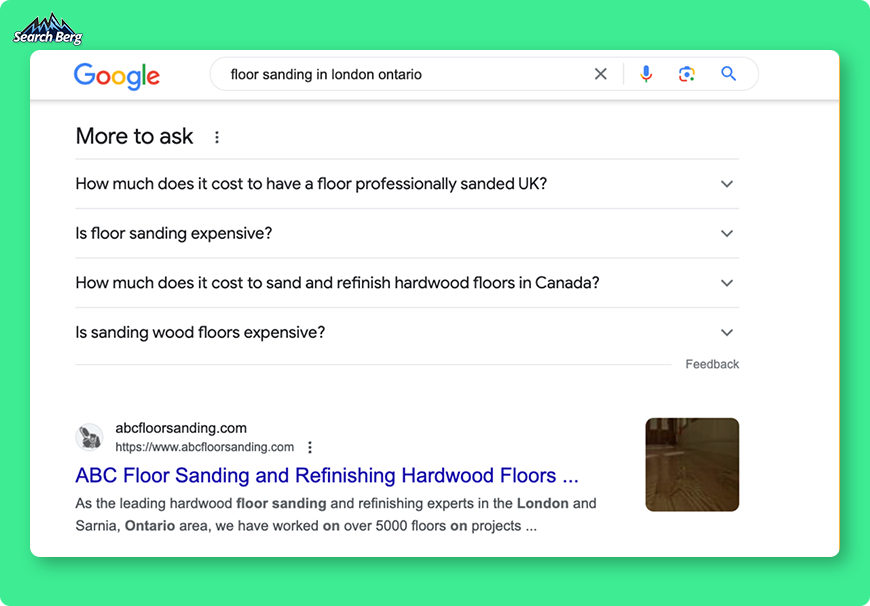The height and width of the screenshot is (606, 870).
Task: Click the Search Berg logo
Action: [x=48, y=29]
